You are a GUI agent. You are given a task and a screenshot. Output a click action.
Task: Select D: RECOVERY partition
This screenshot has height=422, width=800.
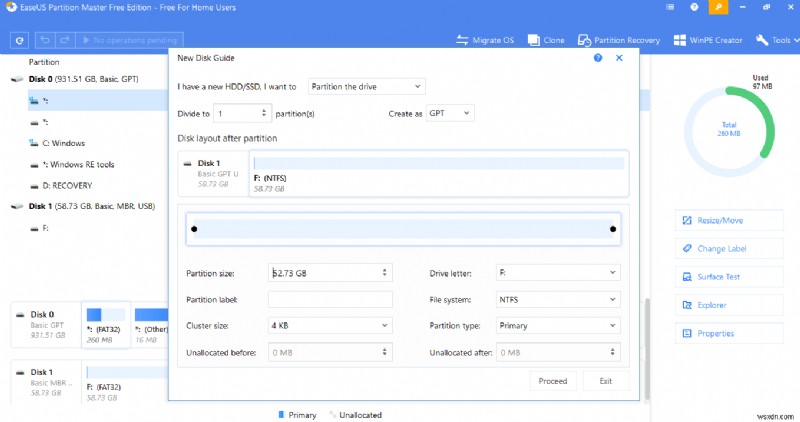tap(67, 186)
